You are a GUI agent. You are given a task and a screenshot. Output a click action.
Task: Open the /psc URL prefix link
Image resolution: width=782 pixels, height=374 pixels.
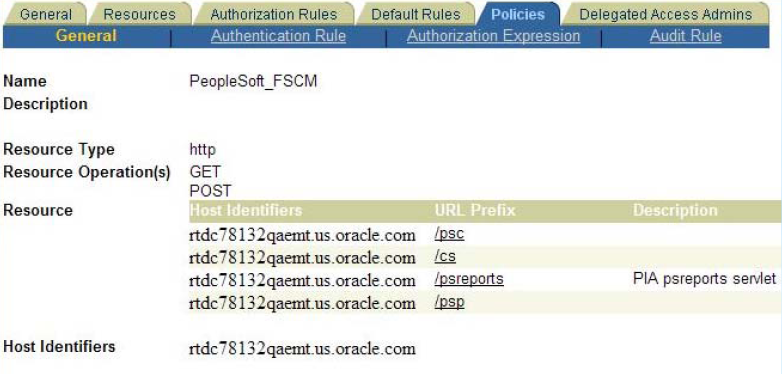(449, 234)
